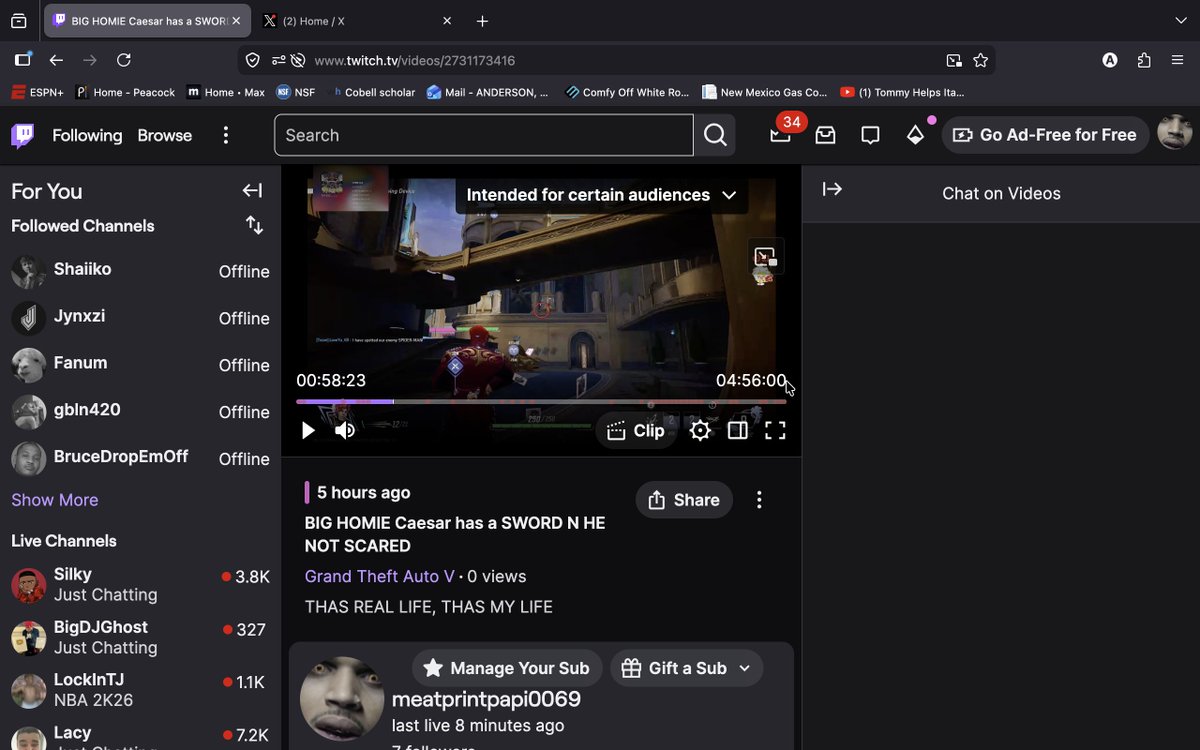This screenshot has width=1200, height=750.
Task: Seek on the video progress bar
Action: pos(541,402)
